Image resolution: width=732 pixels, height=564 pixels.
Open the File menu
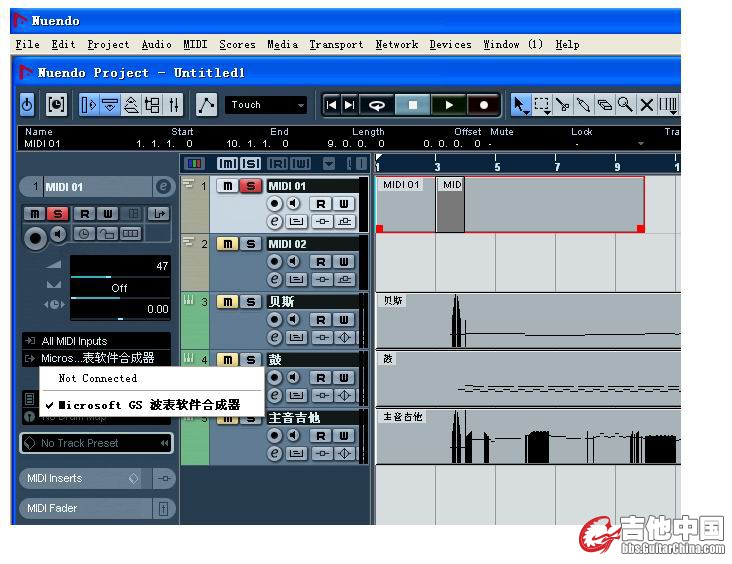coord(28,44)
